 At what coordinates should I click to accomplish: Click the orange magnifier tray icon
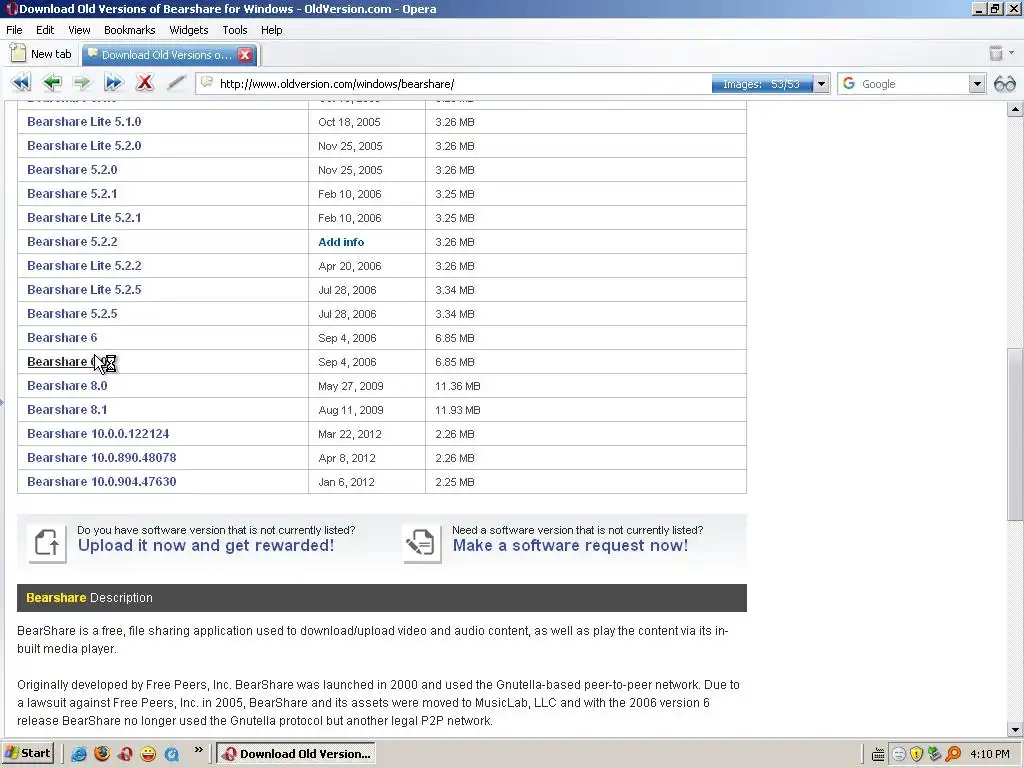tap(953, 754)
